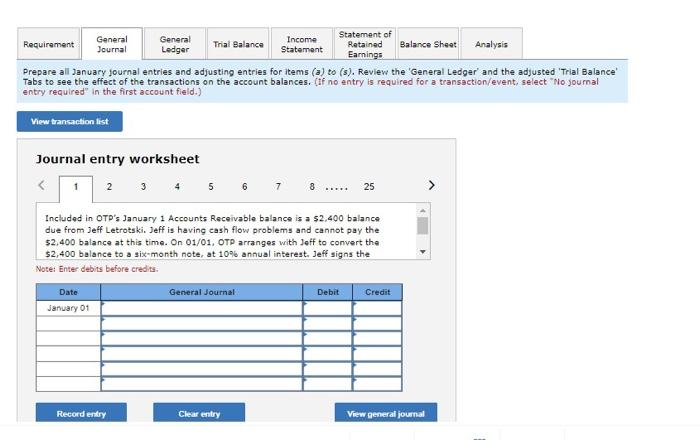Click View general journal button
This screenshot has height=440, width=700.
tap(386, 413)
